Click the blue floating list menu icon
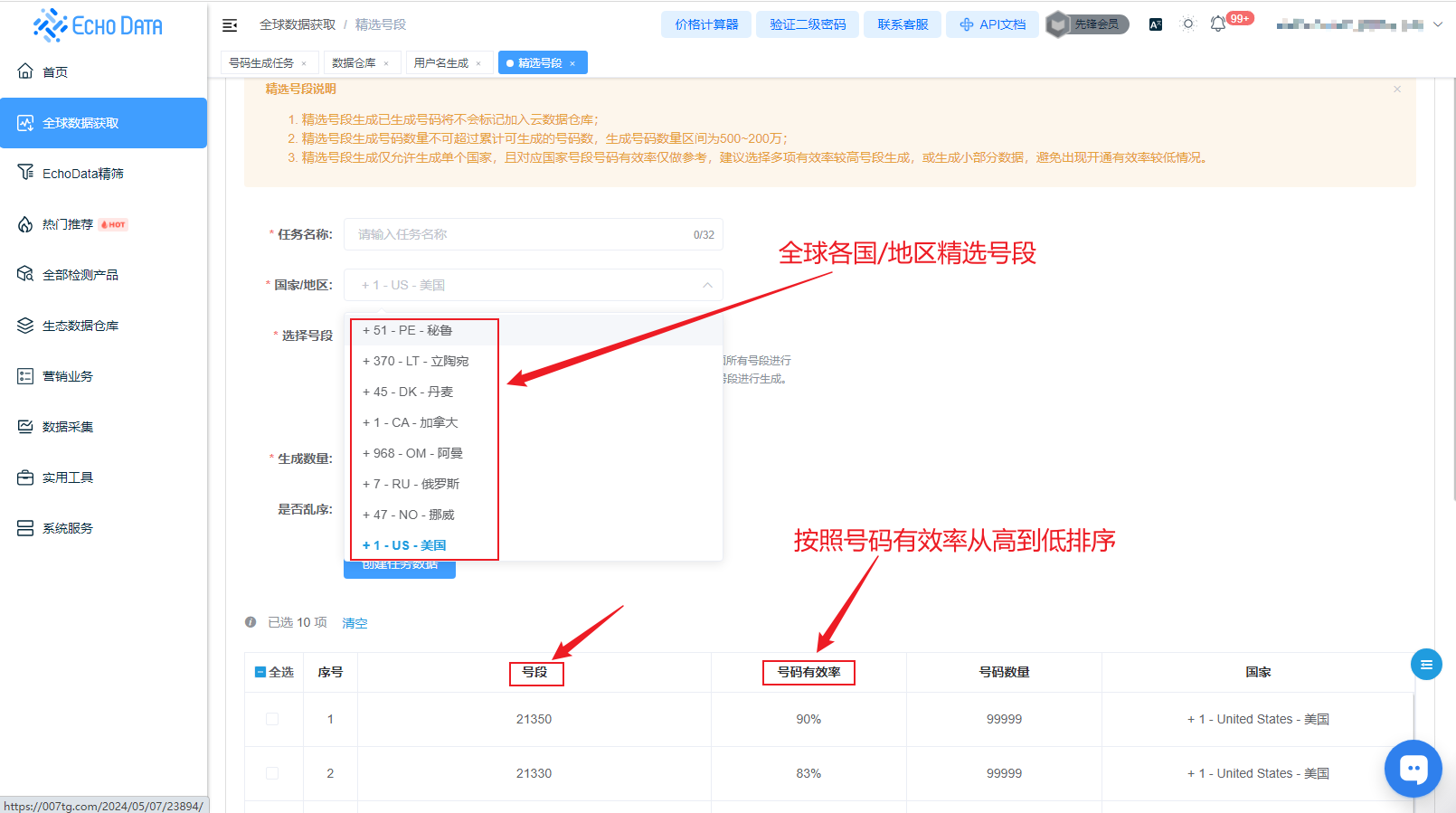This screenshot has height=813, width=1456. (x=1426, y=665)
